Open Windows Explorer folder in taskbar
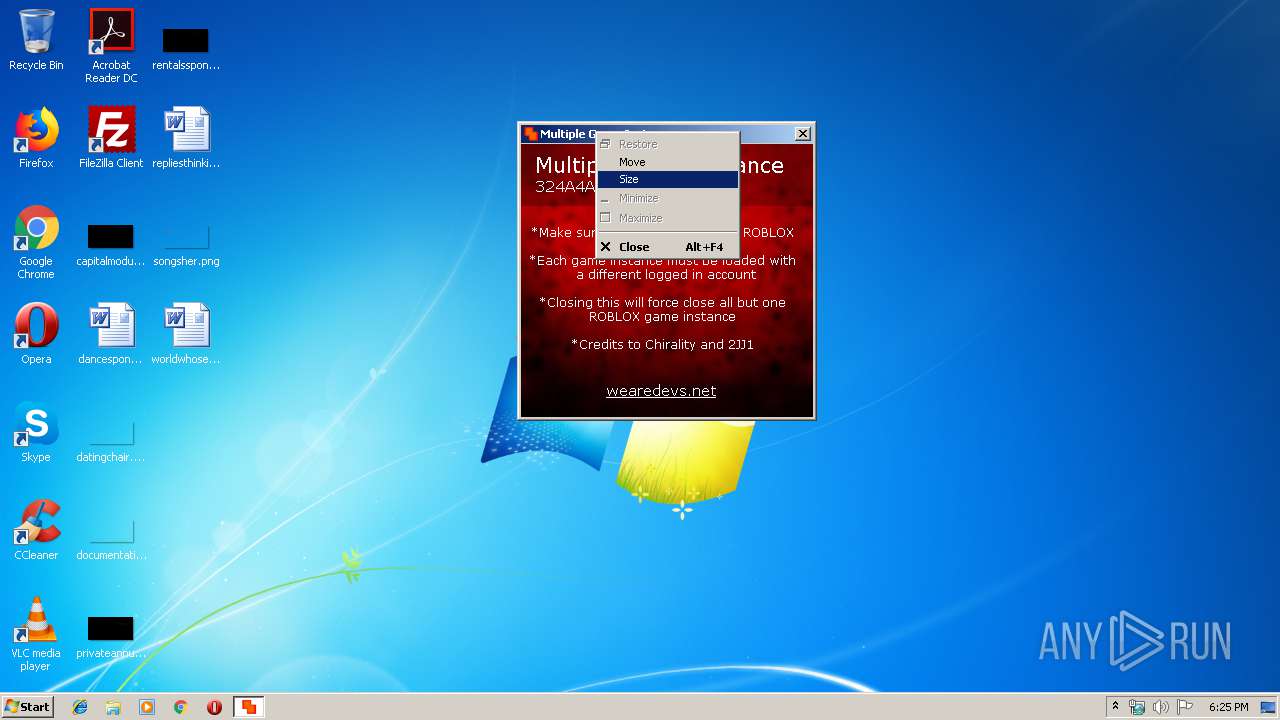 click(x=113, y=707)
